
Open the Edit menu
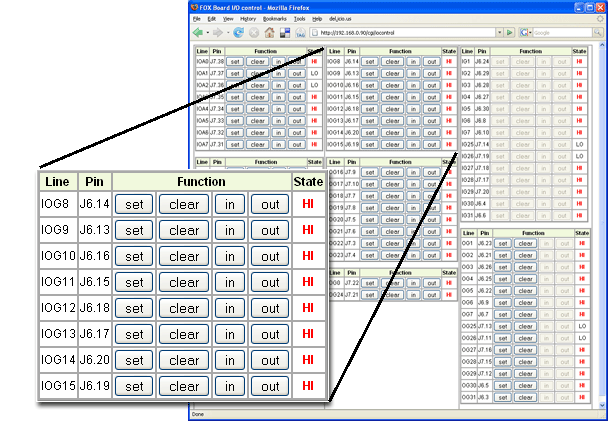pyautogui.click(x=211, y=19)
